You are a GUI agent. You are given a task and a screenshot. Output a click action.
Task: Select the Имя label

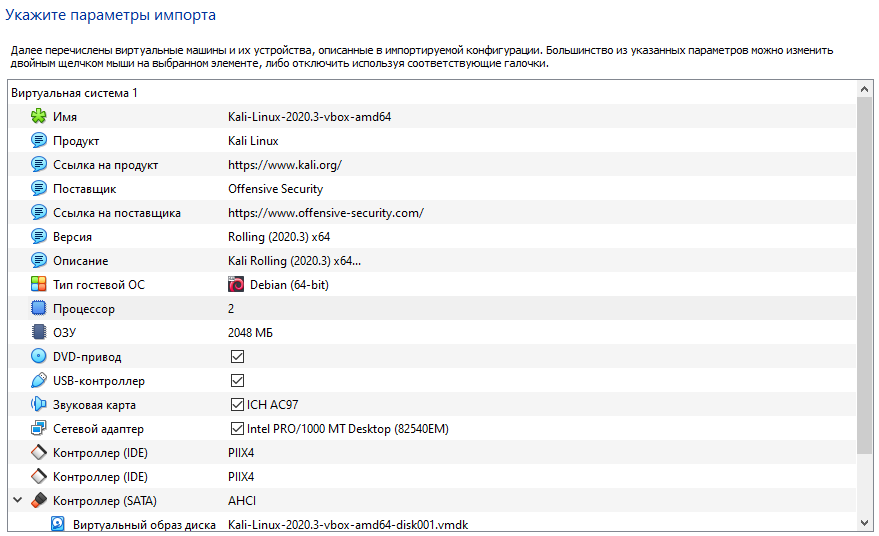pos(65,117)
